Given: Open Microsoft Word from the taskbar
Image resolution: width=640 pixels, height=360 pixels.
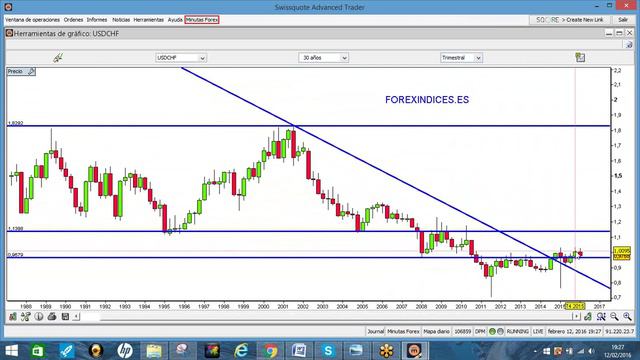Looking at the screenshot, I should click(x=299, y=351).
